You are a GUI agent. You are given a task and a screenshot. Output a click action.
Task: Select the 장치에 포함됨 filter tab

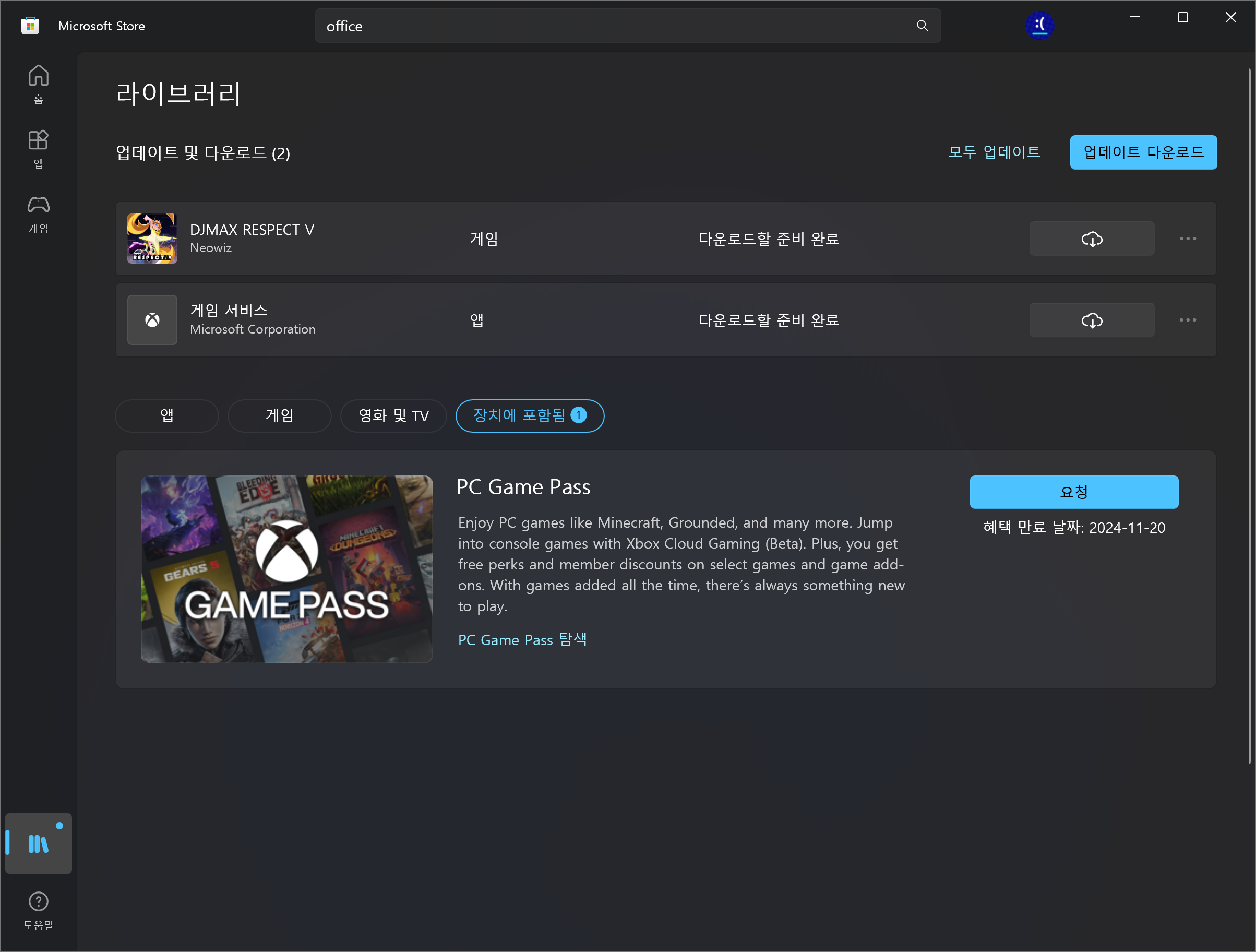529,415
